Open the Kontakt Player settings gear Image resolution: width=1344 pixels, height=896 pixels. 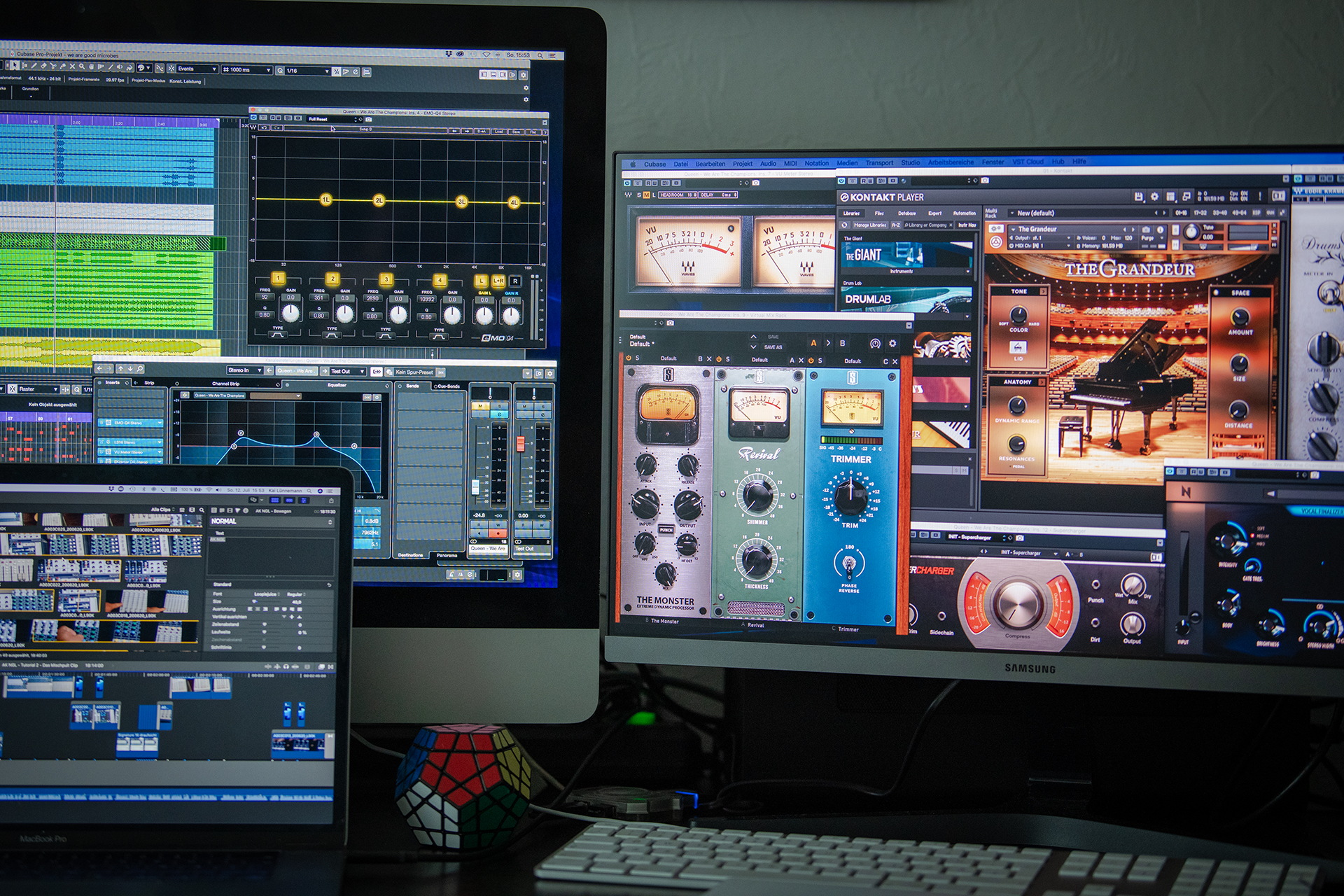pos(1154,197)
